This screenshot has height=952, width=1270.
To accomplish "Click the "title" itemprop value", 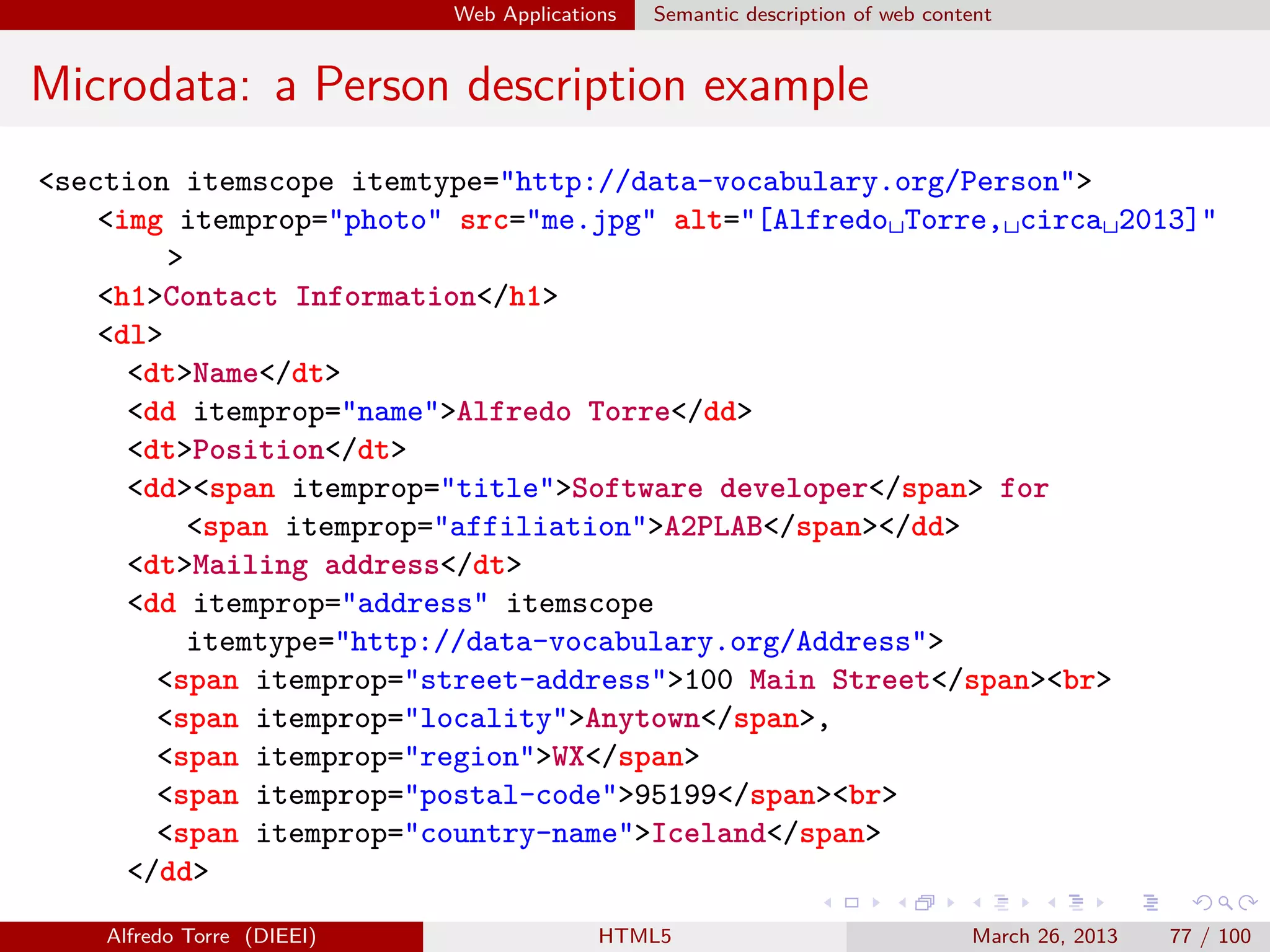I will point(497,488).
